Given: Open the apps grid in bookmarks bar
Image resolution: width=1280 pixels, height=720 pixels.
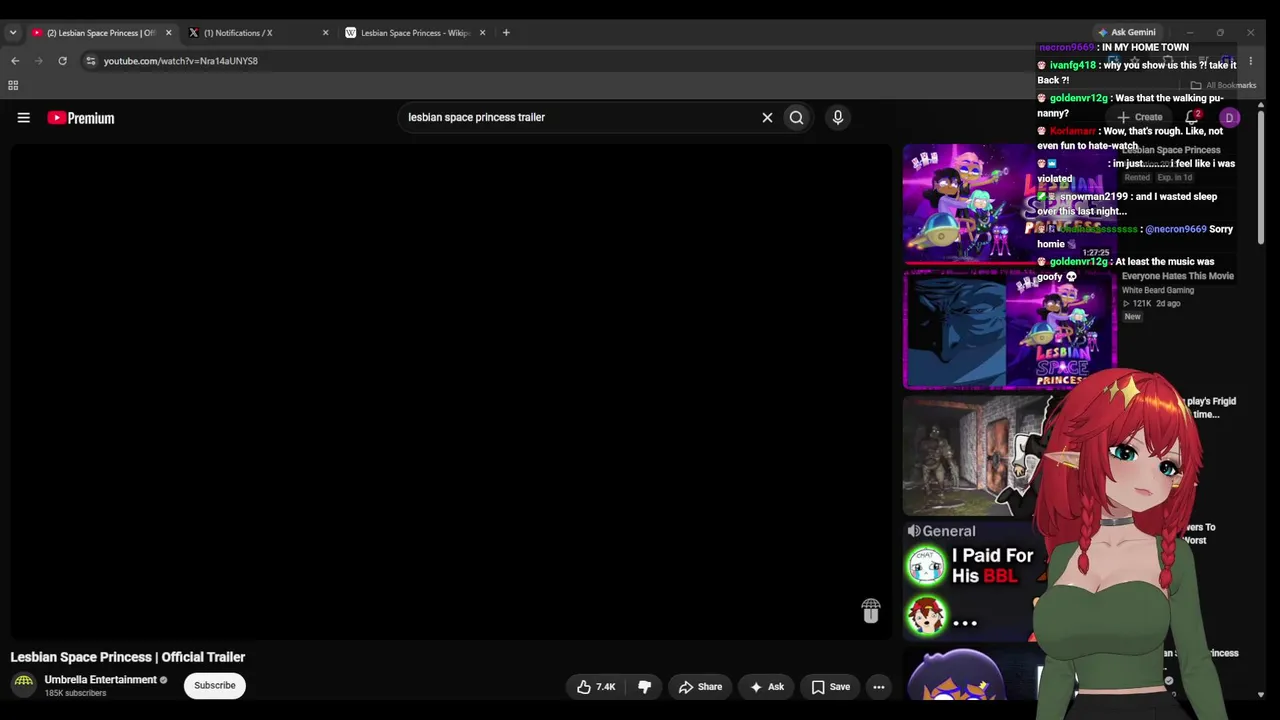Looking at the screenshot, I should (x=13, y=85).
